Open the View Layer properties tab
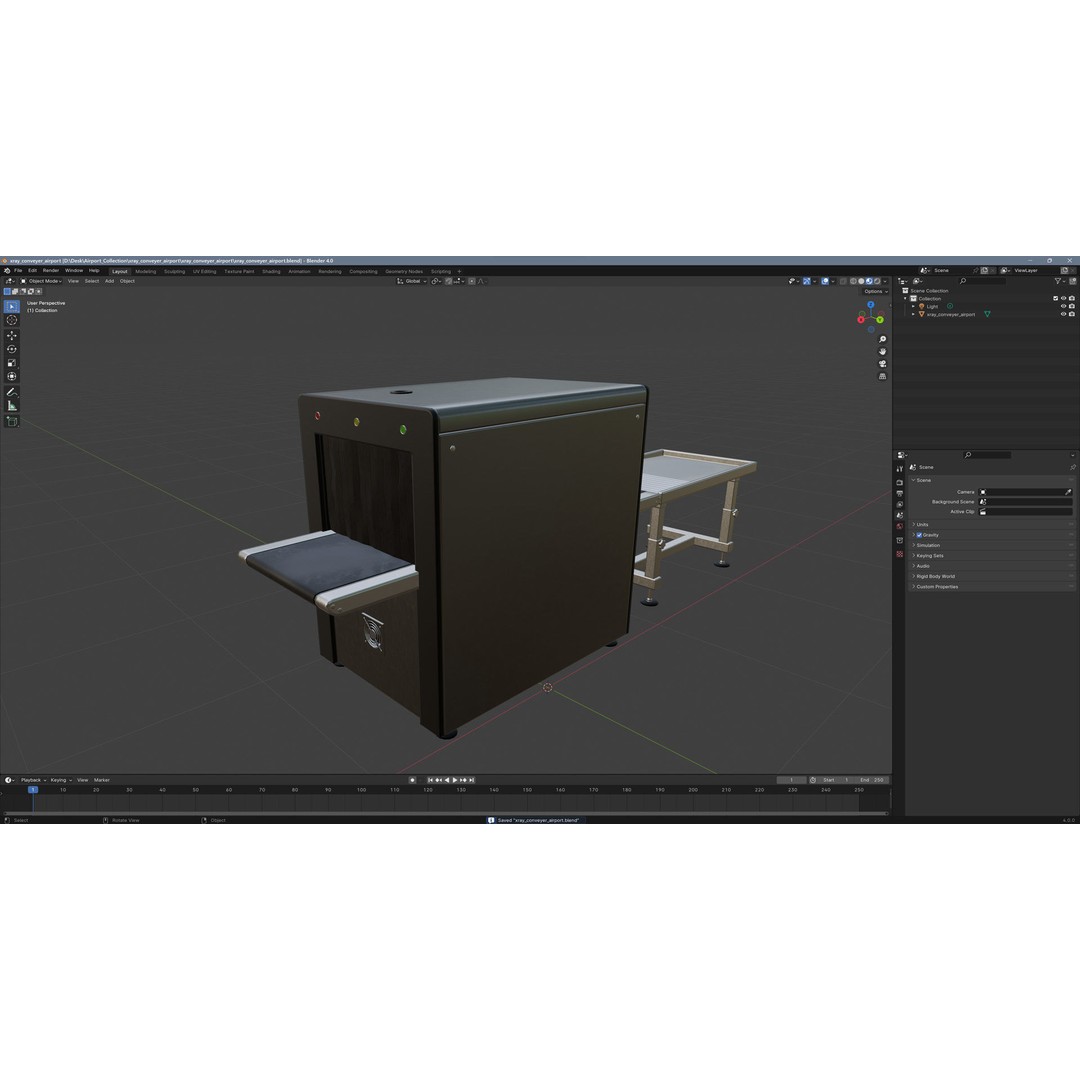 click(x=900, y=505)
